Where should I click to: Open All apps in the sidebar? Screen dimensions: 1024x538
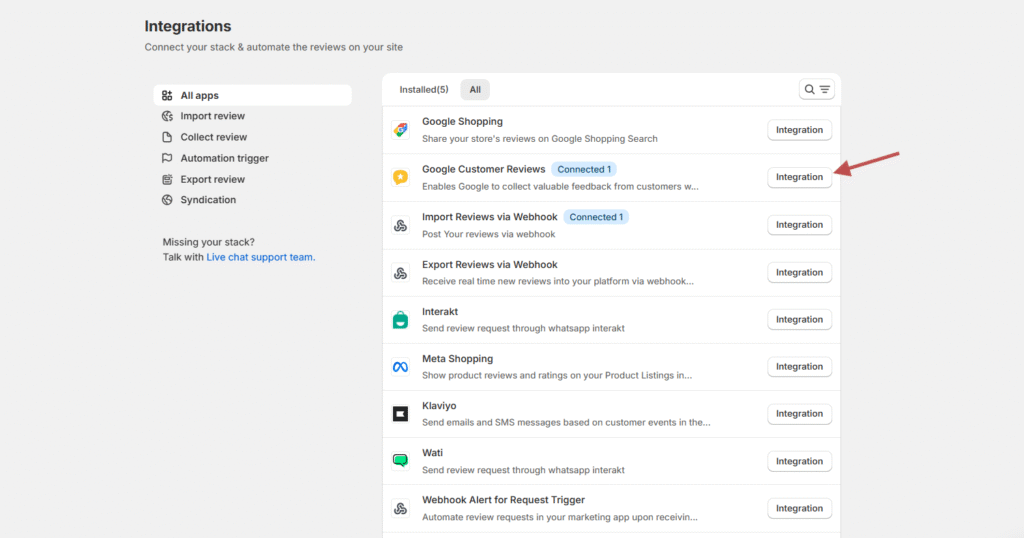(199, 96)
